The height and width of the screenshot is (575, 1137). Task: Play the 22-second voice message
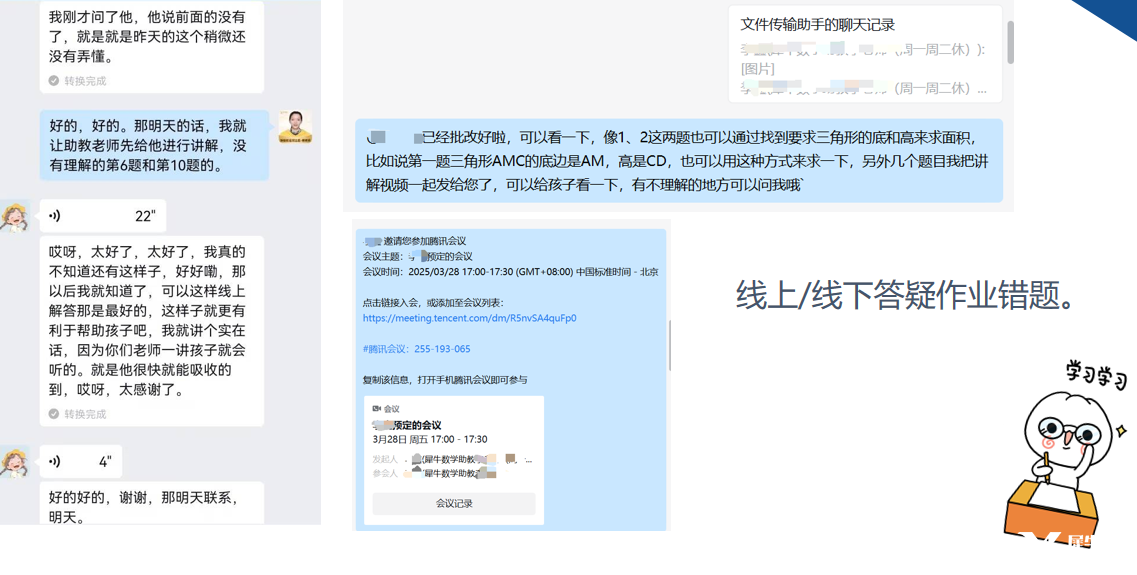[x=102, y=216]
